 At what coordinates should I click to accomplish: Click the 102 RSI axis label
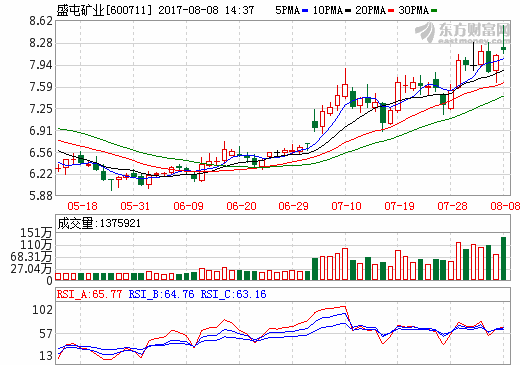click(x=42, y=310)
